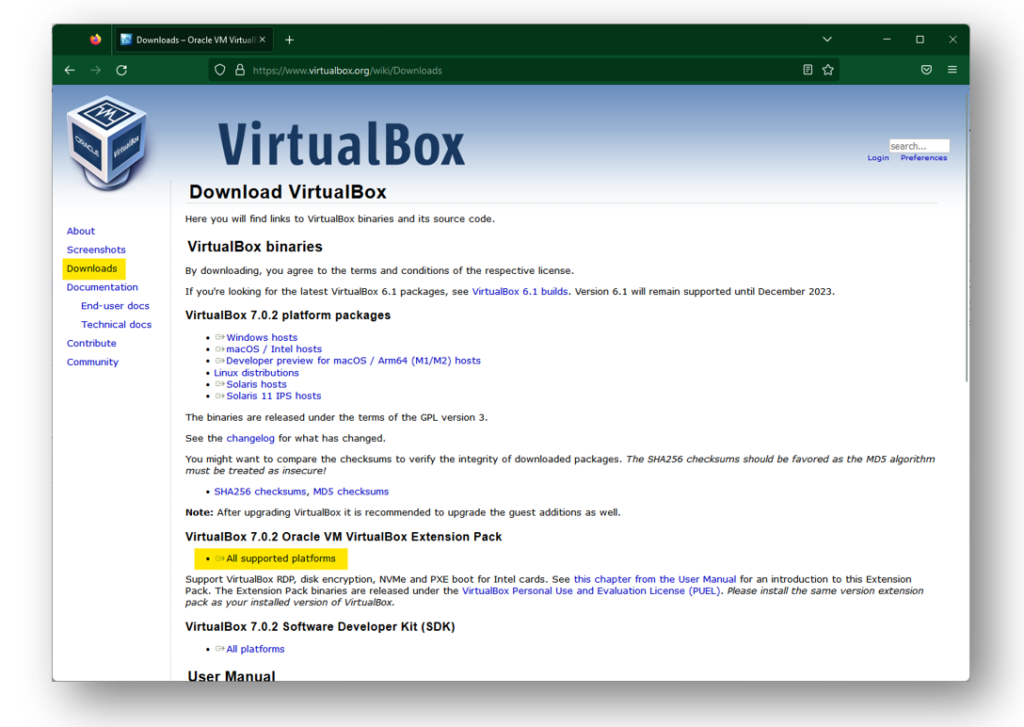The width and height of the screenshot is (1024, 727).
Task: Click the Download VirtualBox heading
Action: [x=288, y=192]
